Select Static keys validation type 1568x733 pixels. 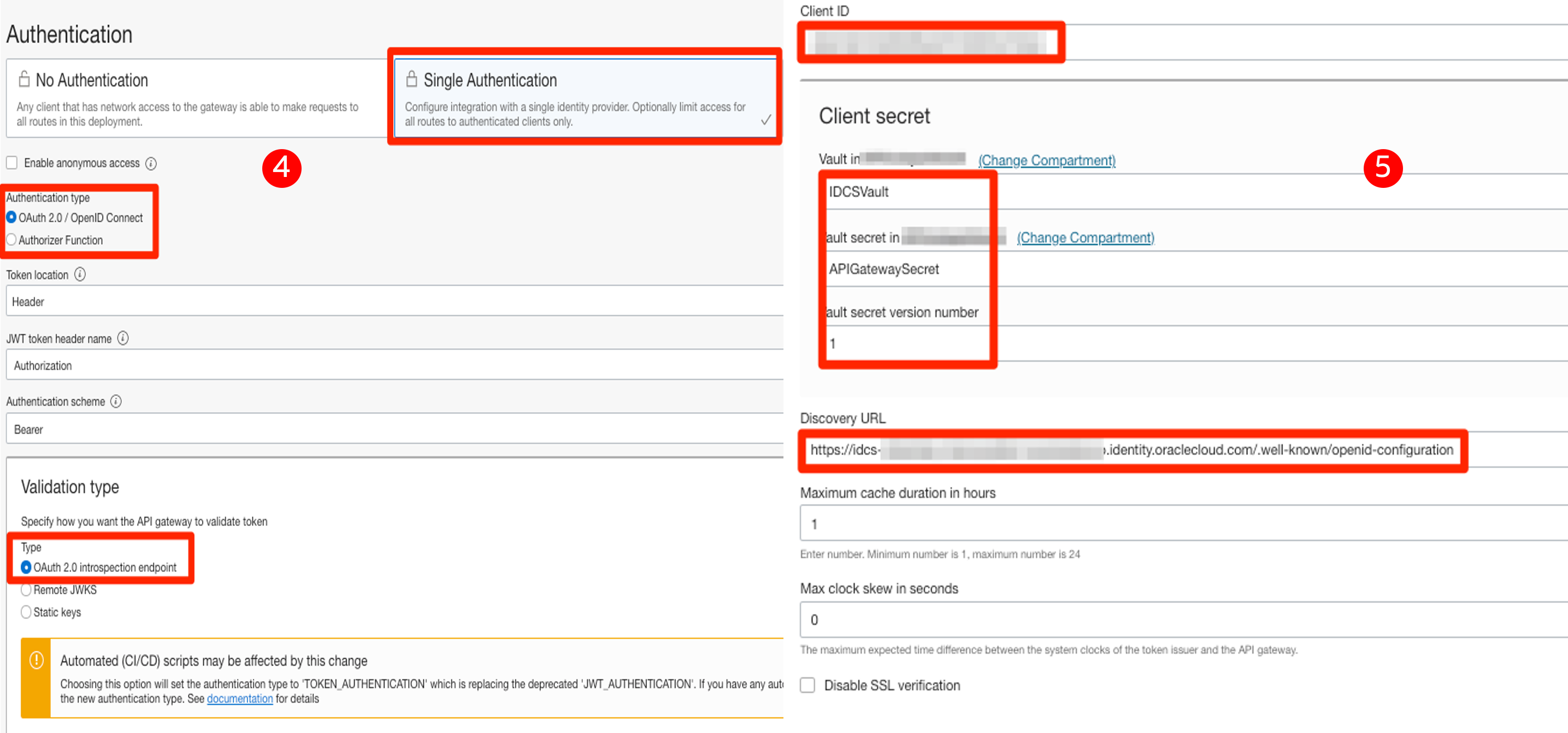tap(26, 612)
